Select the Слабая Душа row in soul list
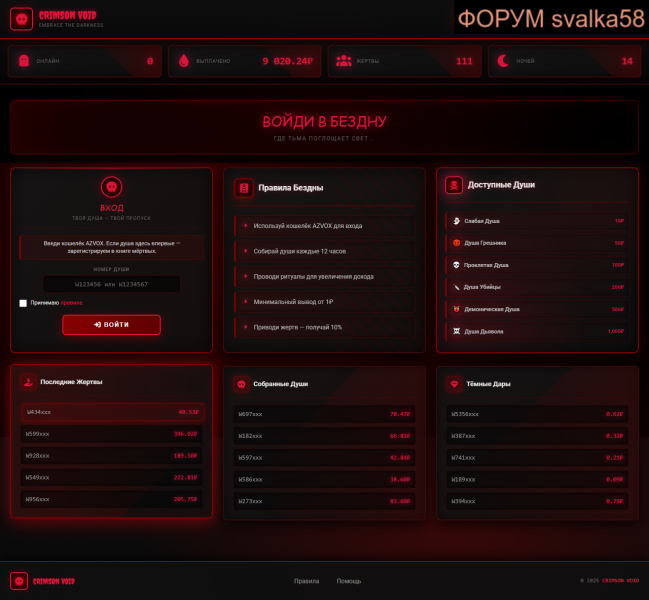 click(537, 221)
